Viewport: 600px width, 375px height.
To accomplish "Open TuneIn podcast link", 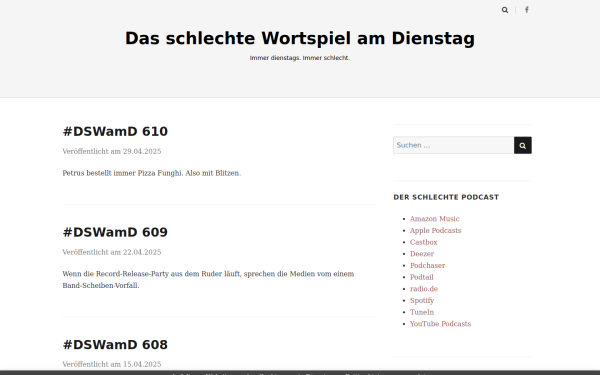I will [422, 312].
